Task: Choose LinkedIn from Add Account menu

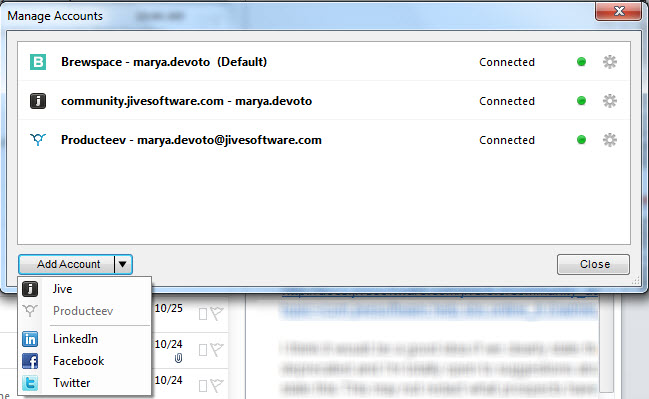Action: 85,339
